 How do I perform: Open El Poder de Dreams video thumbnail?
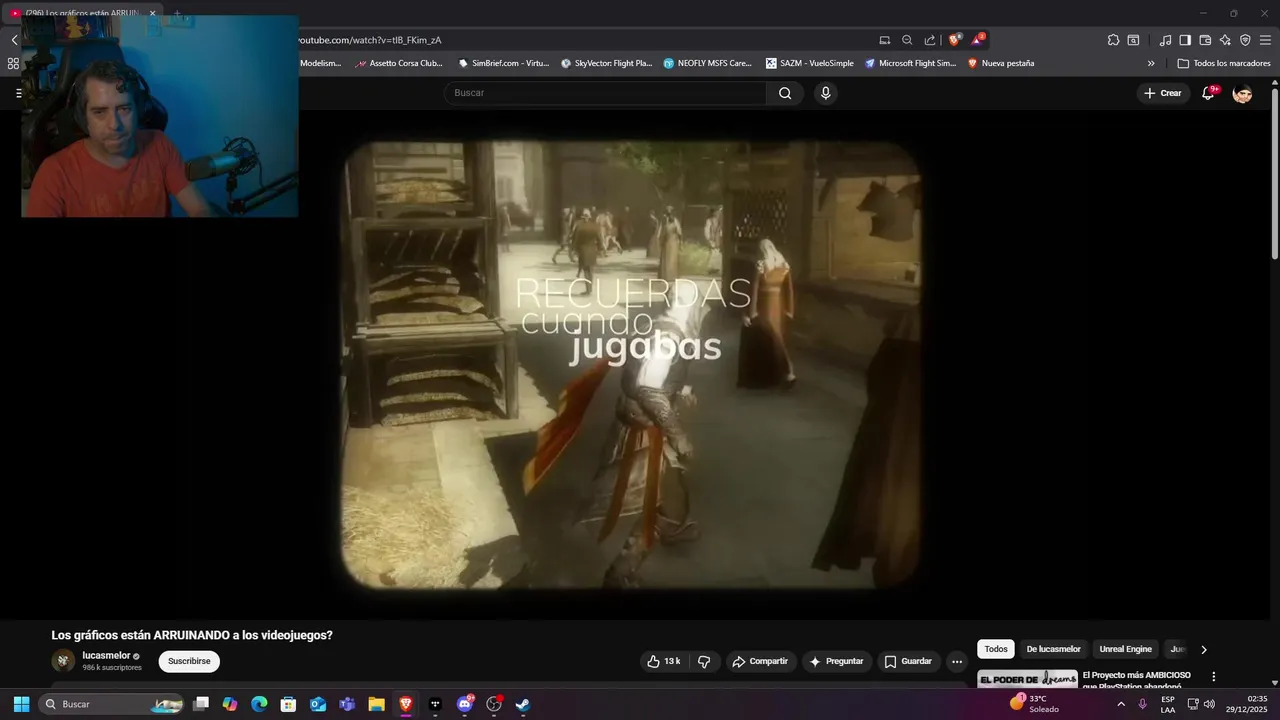click(x=1027, y=679)
